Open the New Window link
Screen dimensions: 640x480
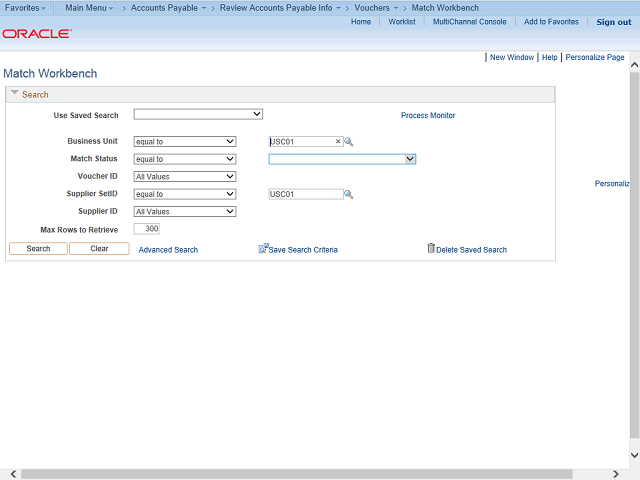click(512, 57)
